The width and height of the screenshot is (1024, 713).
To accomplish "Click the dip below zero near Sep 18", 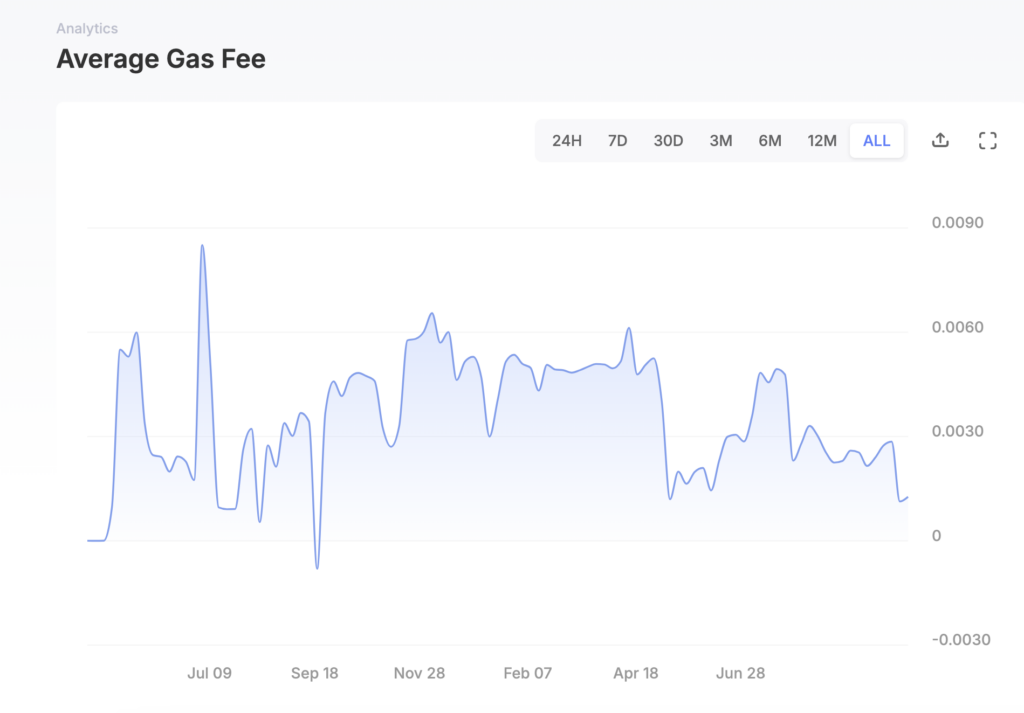I will pyautogui.click(x=318, y=566).
